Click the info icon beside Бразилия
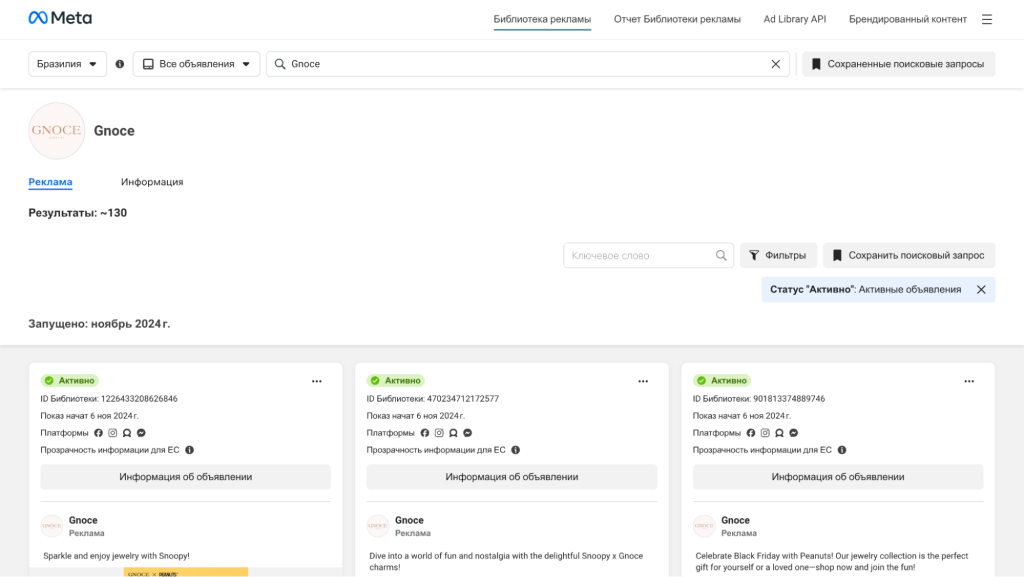Screen dimensions: 1024x577 pyautogui.click(x=120, y=64)
